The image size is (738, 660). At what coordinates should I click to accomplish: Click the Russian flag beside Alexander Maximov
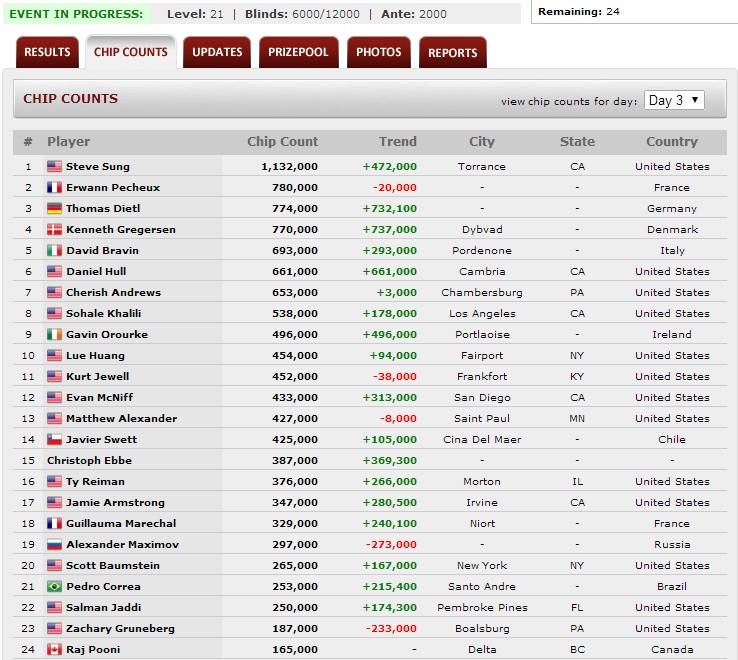tap(54, 545)
